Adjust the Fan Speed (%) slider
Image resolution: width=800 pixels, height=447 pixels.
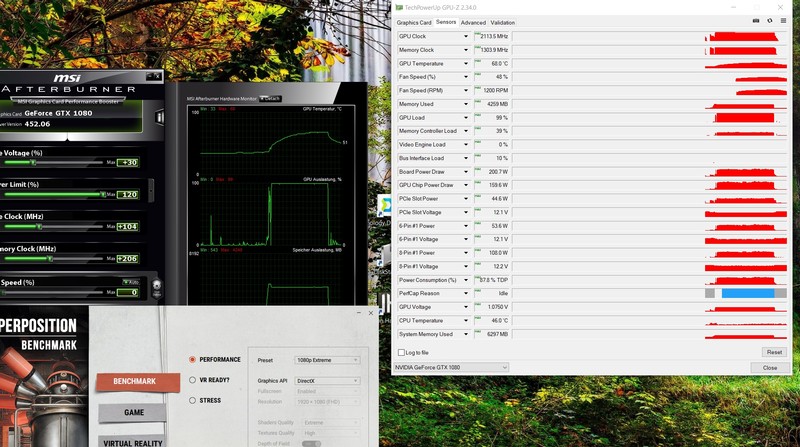(x=53, y=292)
